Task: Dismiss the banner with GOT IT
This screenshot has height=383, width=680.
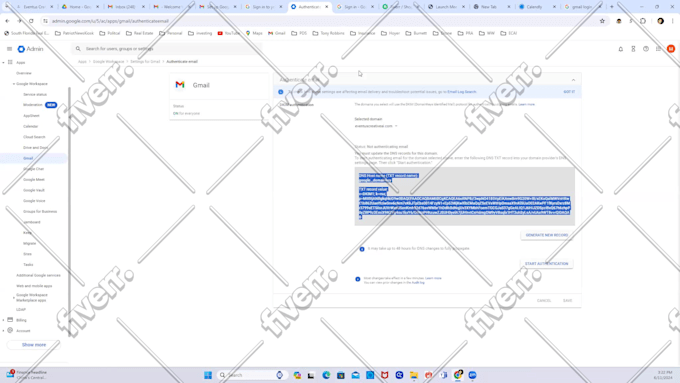Action: (x=569, y=92)
